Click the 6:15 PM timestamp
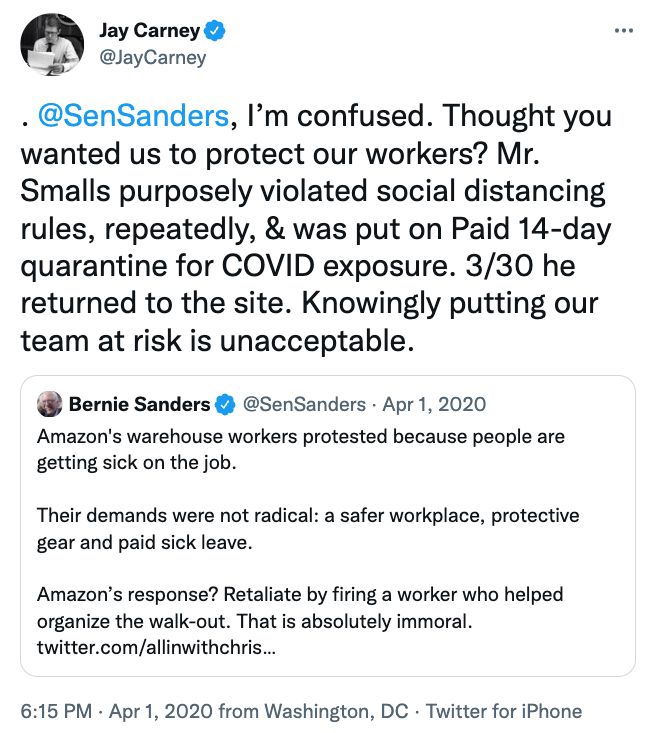This screenshot has width=645, height=733. [x=54, y=711]
